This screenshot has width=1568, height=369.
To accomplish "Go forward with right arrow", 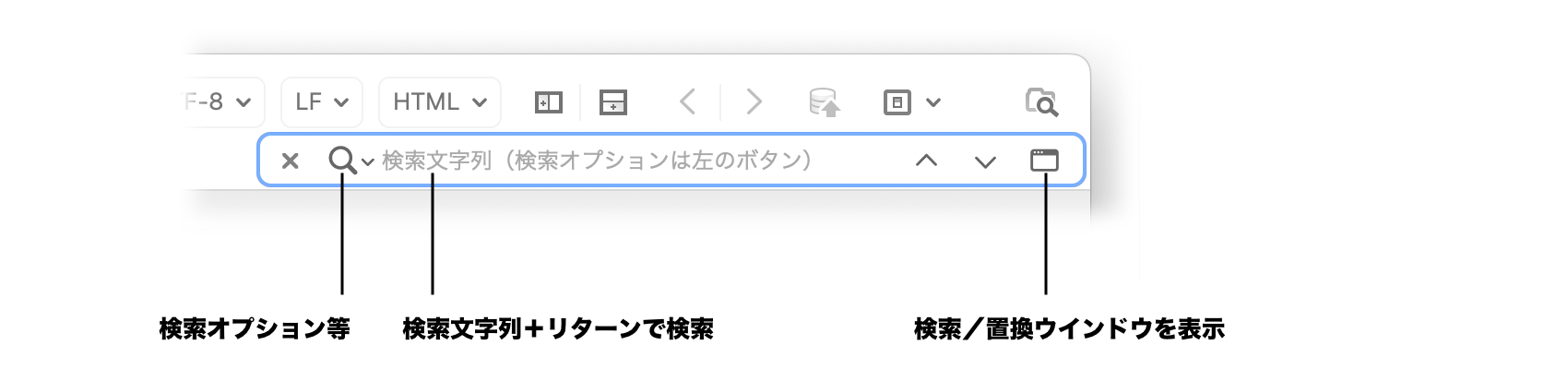I will click(x=754, y=101).
